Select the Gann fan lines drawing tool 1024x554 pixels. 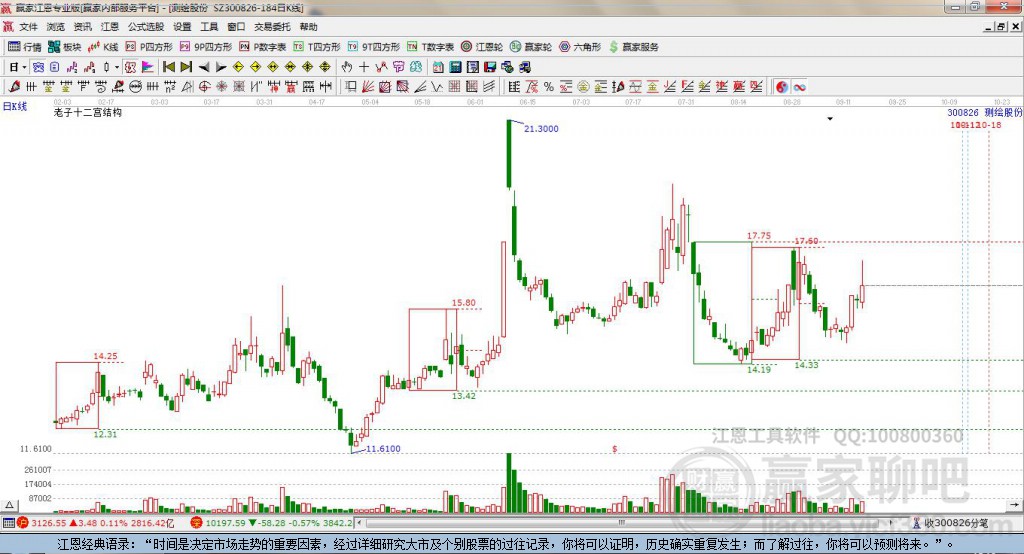coord(368,86)
